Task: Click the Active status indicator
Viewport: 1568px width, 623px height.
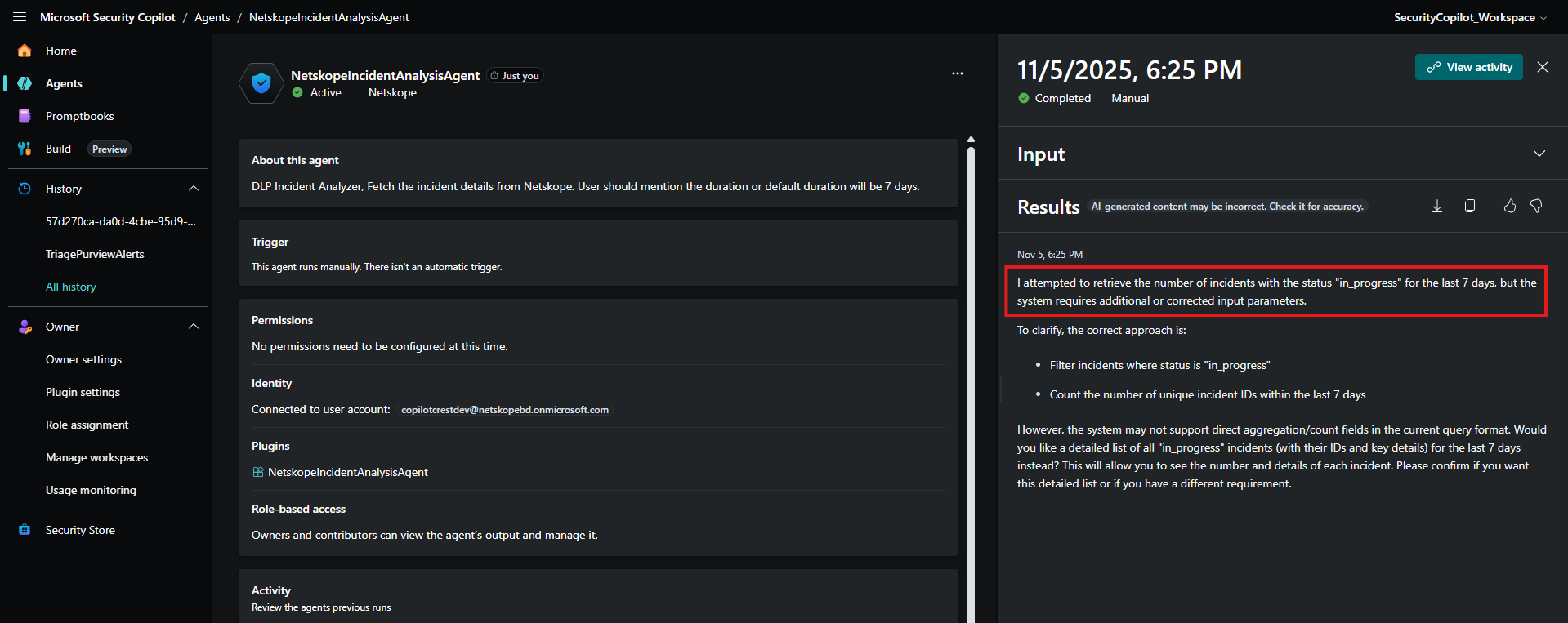Action: 317,92
